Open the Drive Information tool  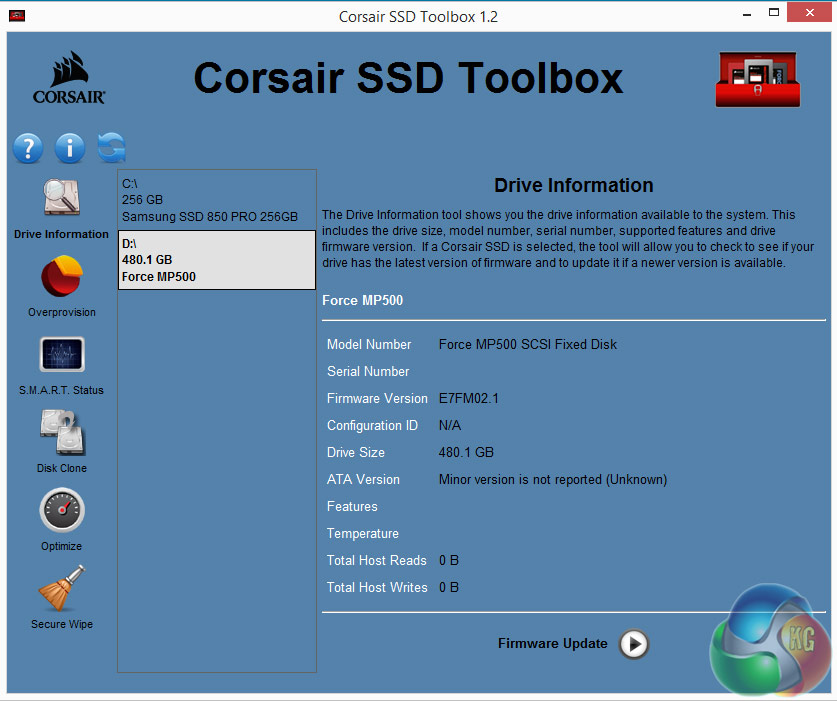(61, 199)
